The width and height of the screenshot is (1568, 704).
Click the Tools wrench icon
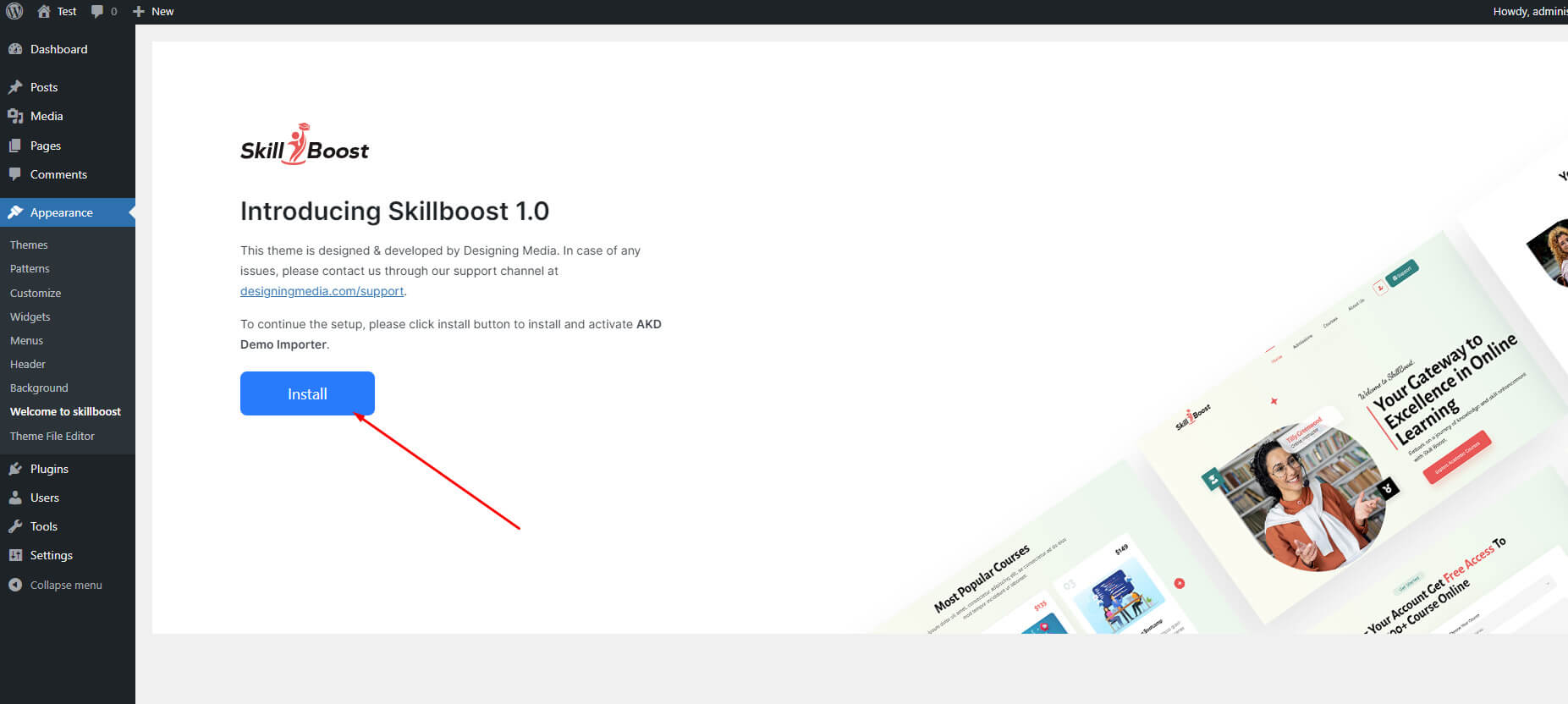tap(15, 526)
